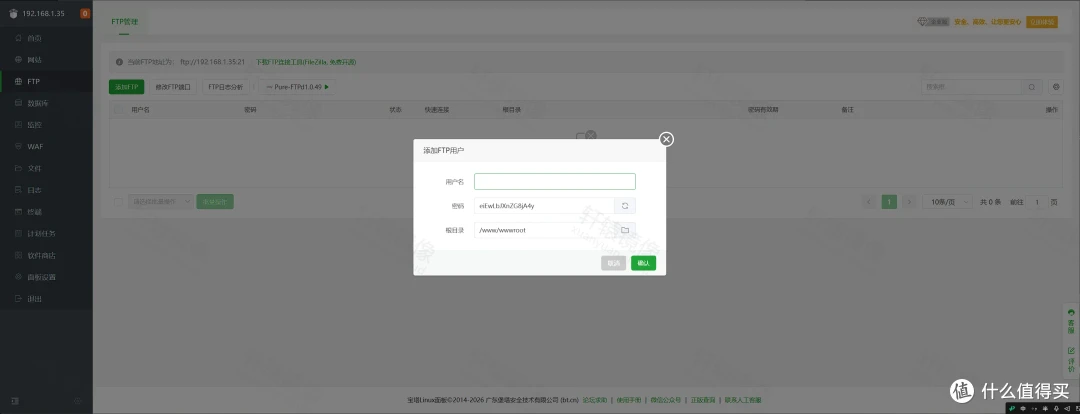Viewport: 1080px width, 414px height.
Task: Click the orange 0 notification badge
Action: (85, 13)
